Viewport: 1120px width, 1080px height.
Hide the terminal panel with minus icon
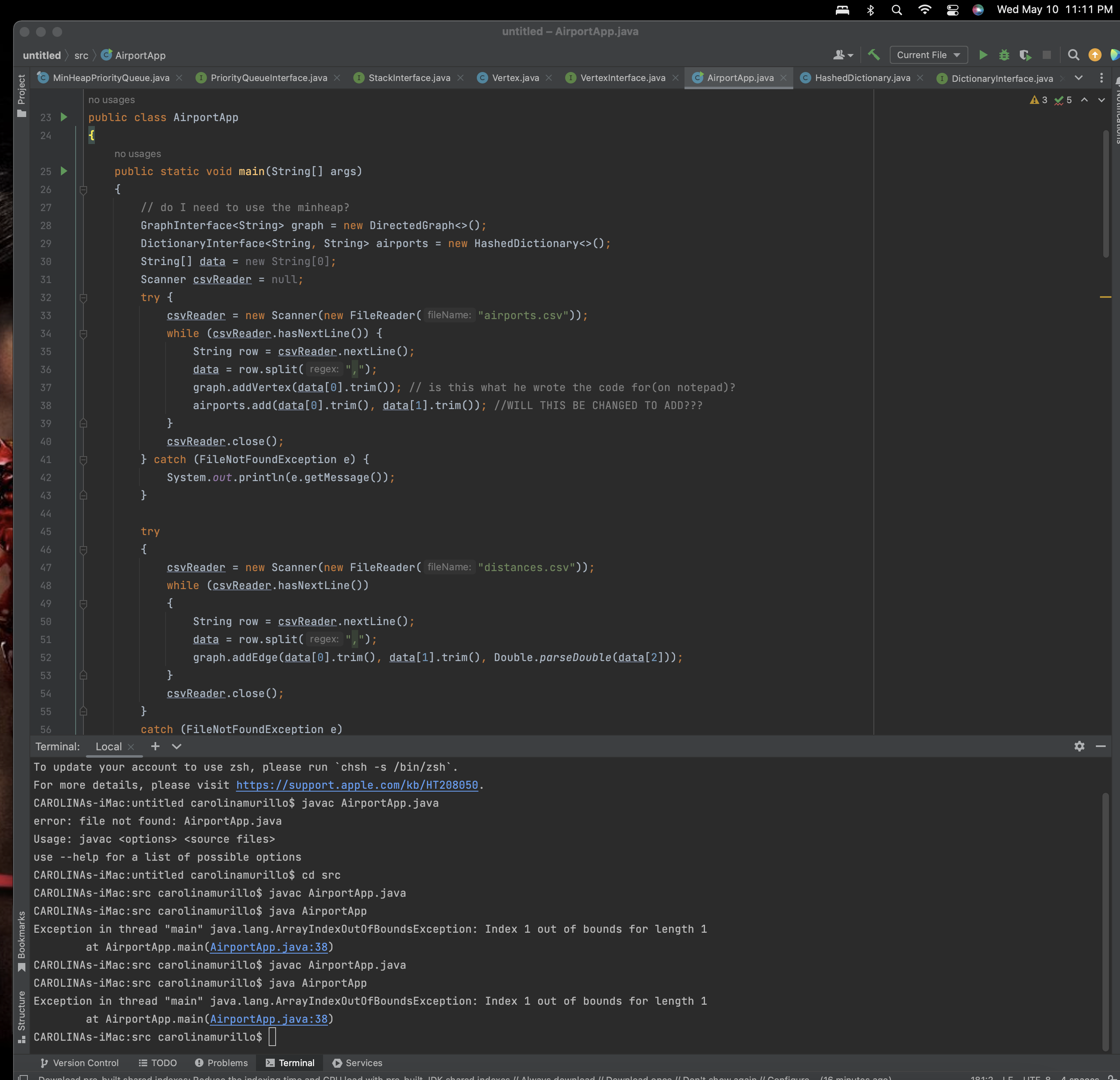(x=1100, y=746)
